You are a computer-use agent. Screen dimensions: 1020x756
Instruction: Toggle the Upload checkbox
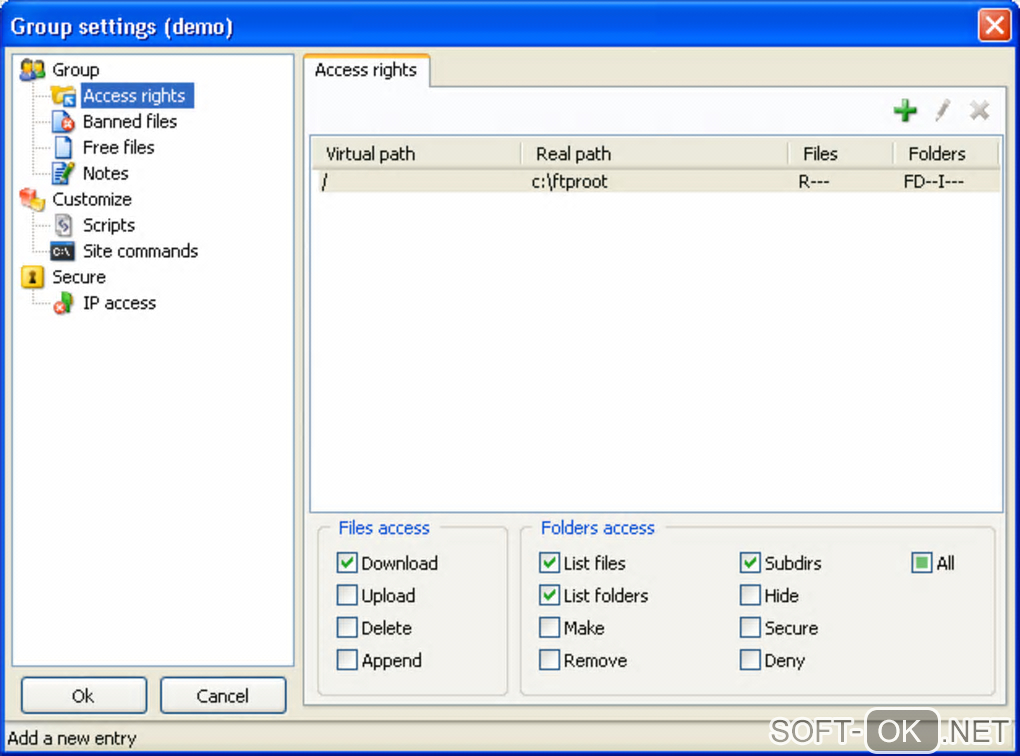(347, 595)
